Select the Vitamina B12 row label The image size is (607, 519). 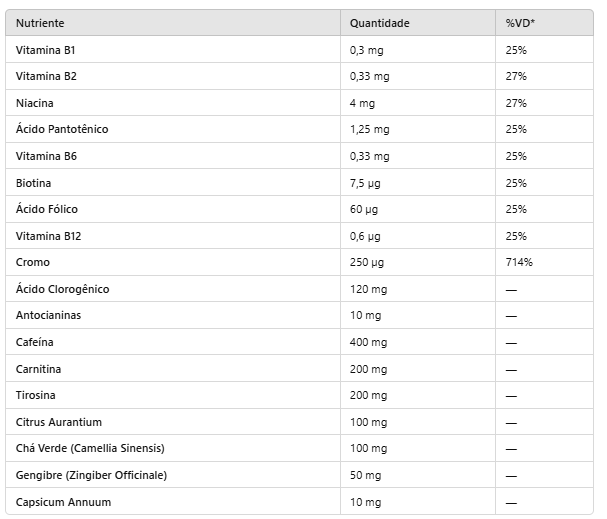click(48, 236)
